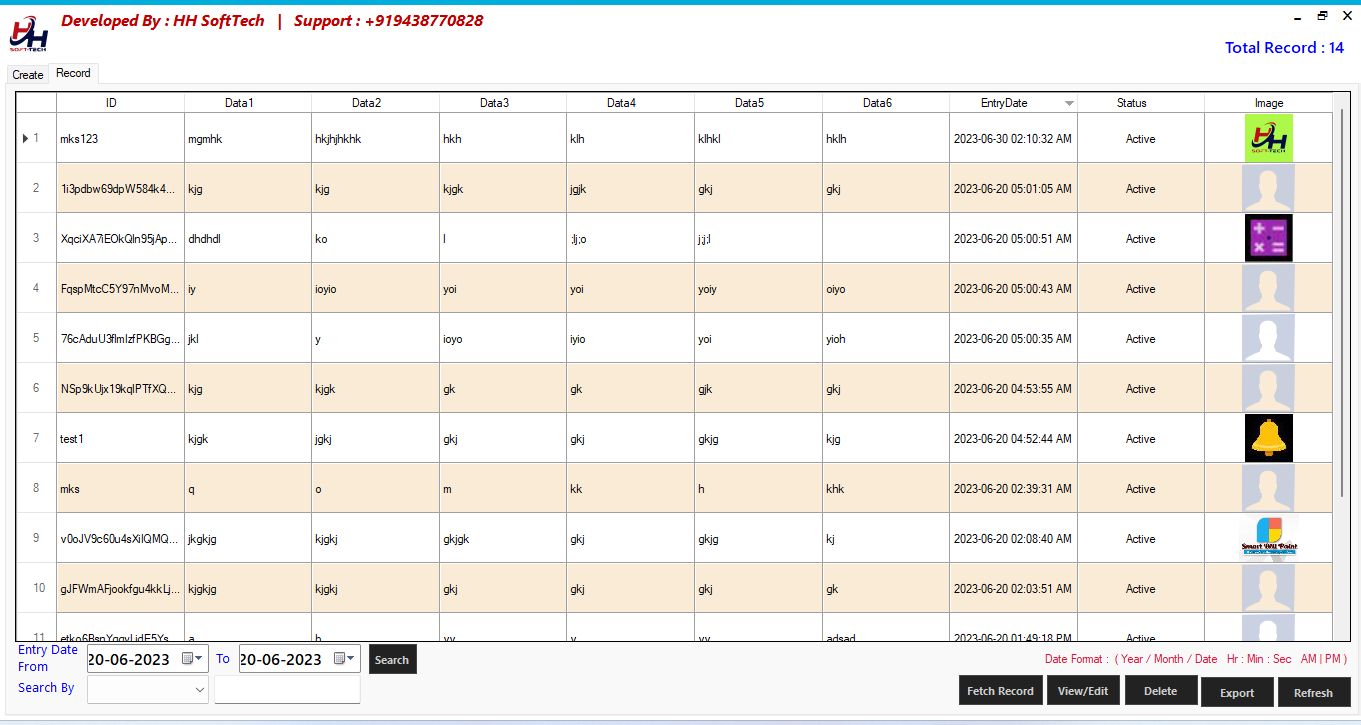Click the Refresh button
This screenshot has width=1361, height=725.
[1313, 692]
